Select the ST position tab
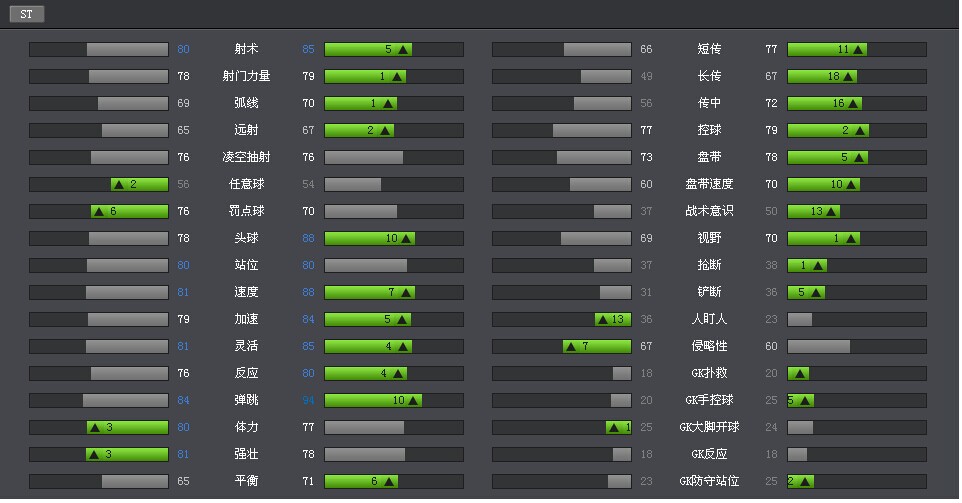This screenshot has height=503, width=962. [x=27, y=14]
